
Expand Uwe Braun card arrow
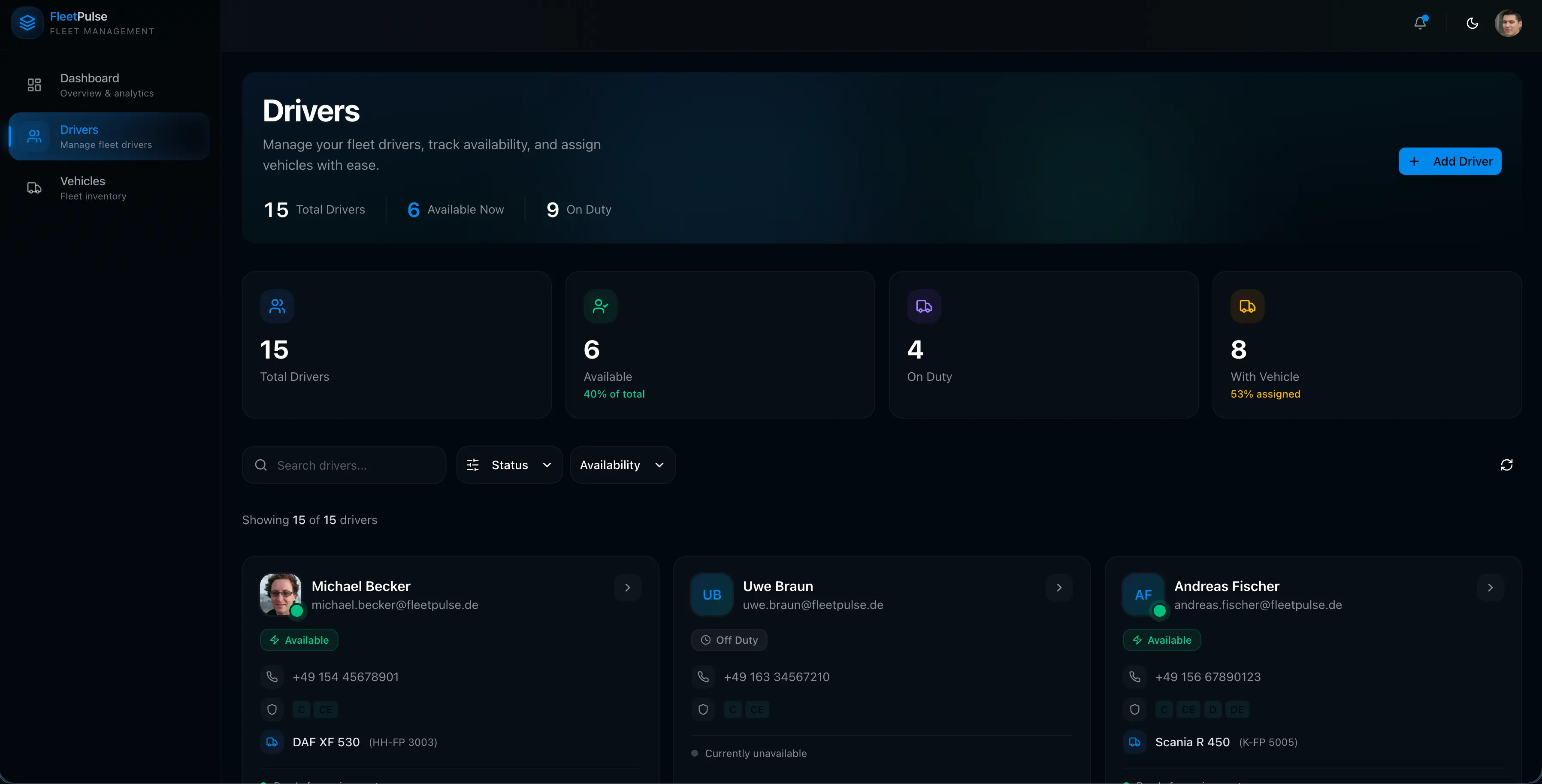click(1058, 588)
